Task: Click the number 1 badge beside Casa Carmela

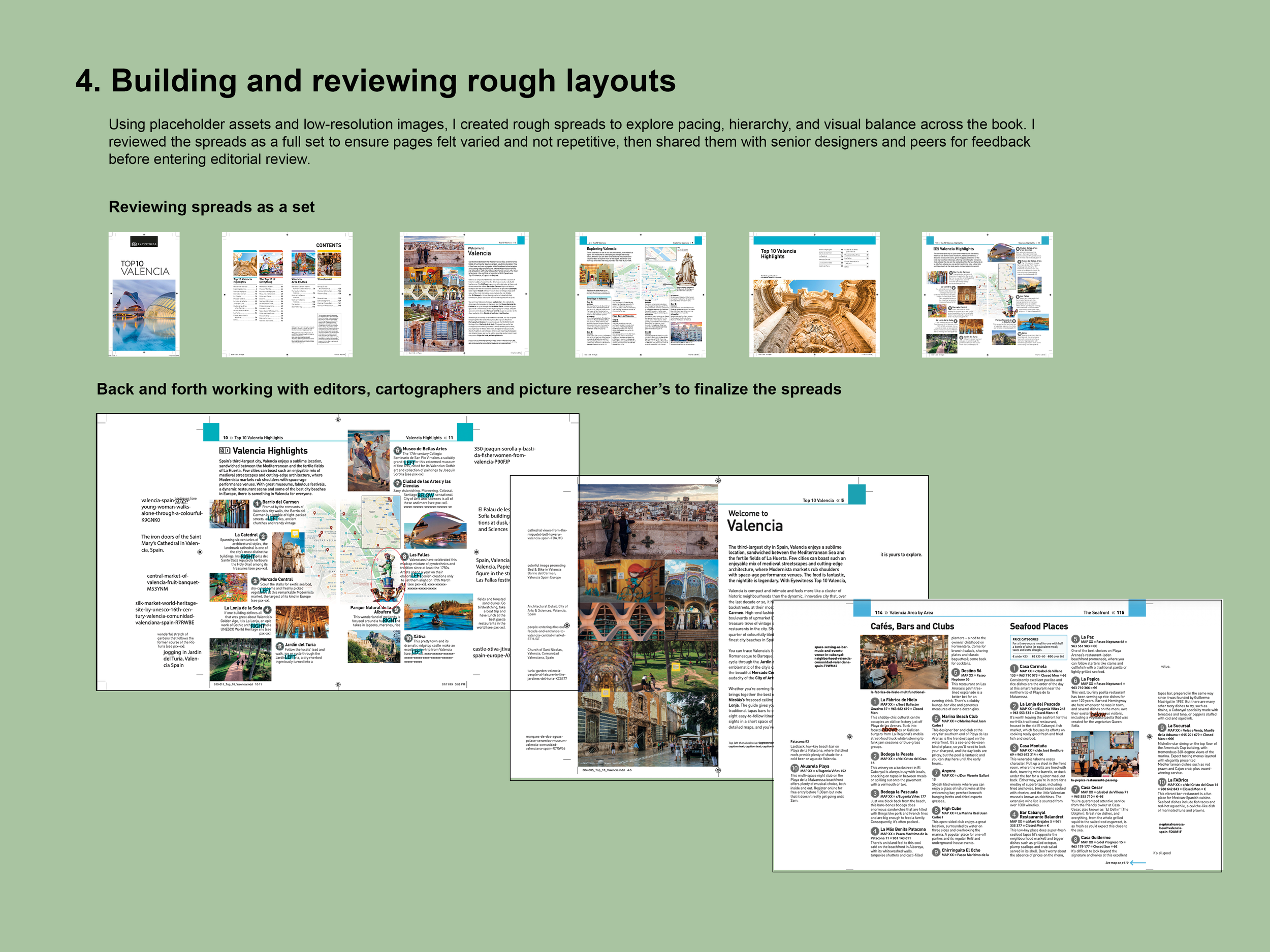Action: pos(1014,668)
